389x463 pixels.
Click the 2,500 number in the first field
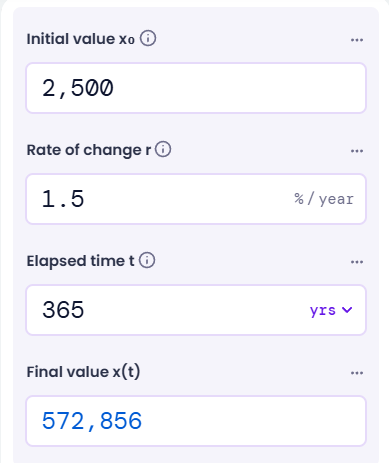pyautogui.click(x=78, y=88)
